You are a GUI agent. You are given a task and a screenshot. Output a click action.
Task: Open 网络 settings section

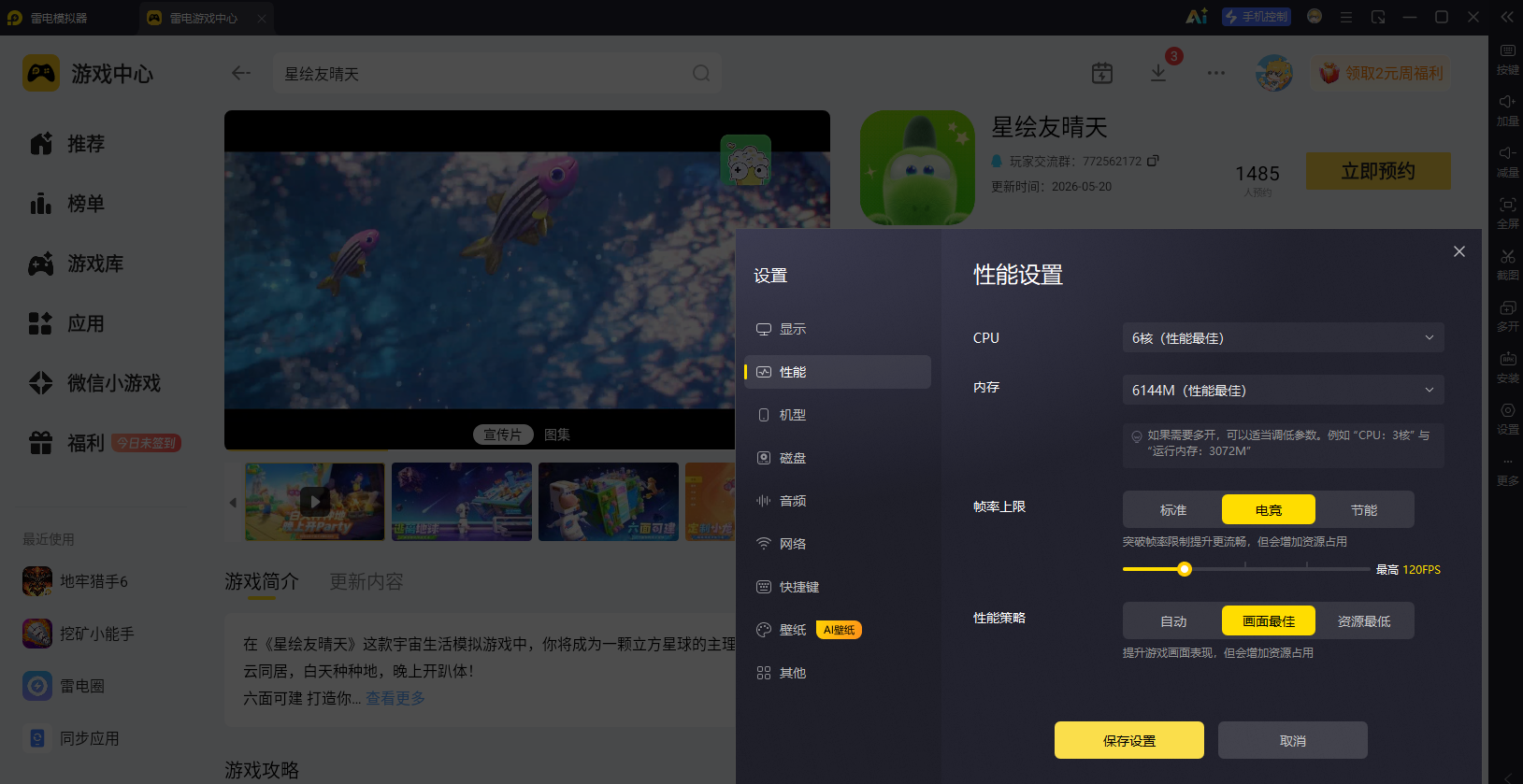(838, 544)
